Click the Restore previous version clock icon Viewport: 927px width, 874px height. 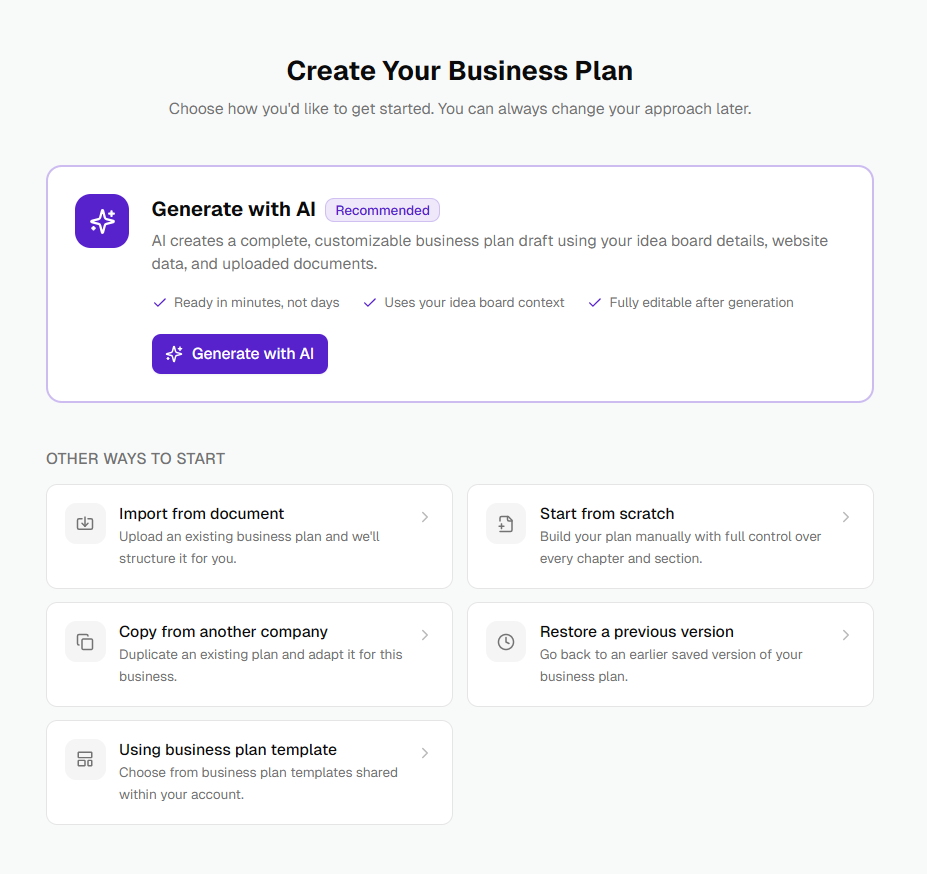click(x=506, y=642)
